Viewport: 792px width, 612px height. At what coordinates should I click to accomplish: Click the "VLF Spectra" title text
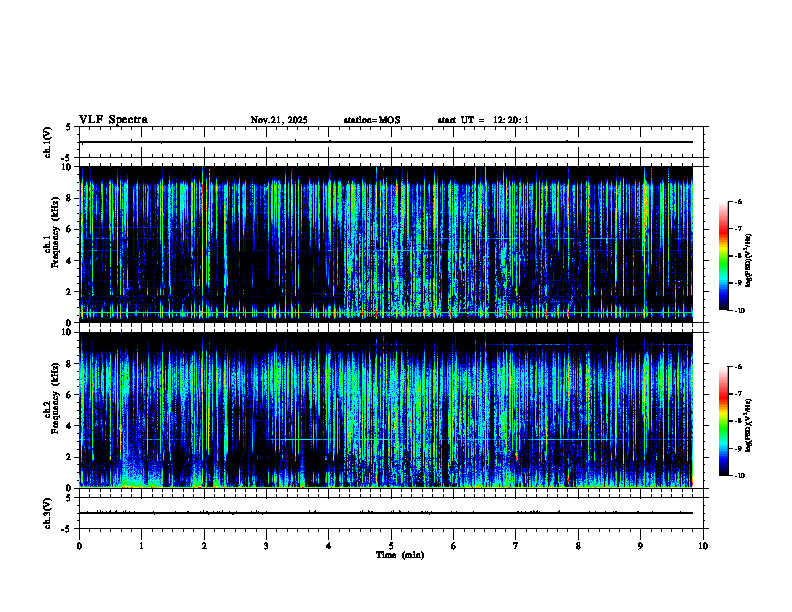coord(113,119)
